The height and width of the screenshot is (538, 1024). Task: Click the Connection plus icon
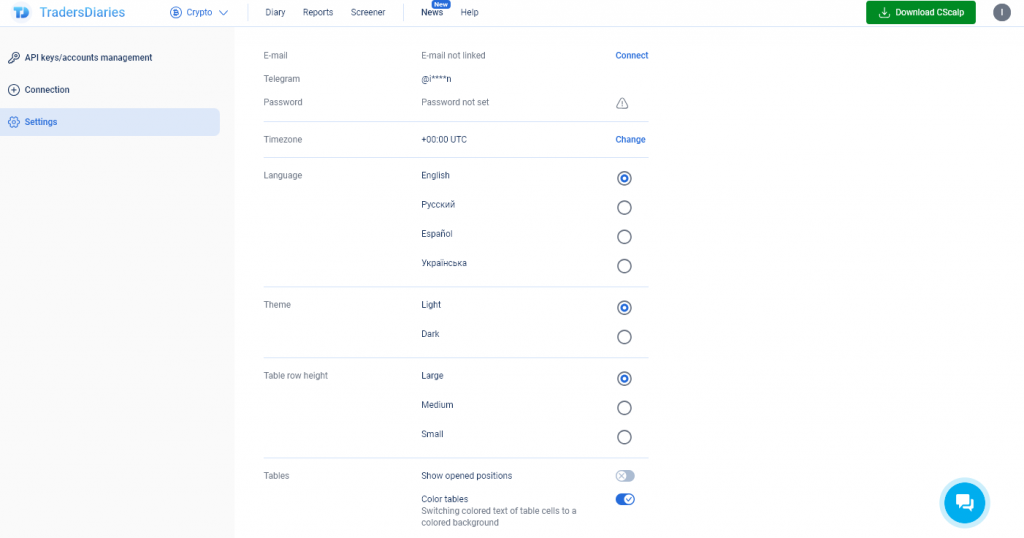[x=14, y=90]
